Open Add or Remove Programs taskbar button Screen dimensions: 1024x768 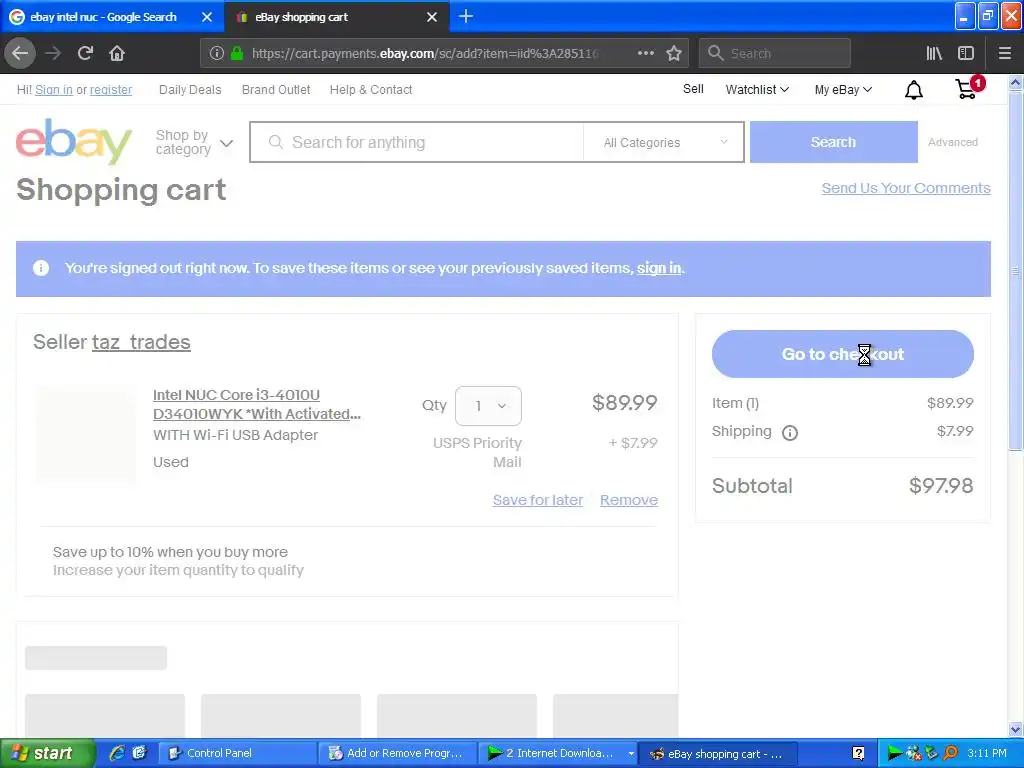point(398,753)
